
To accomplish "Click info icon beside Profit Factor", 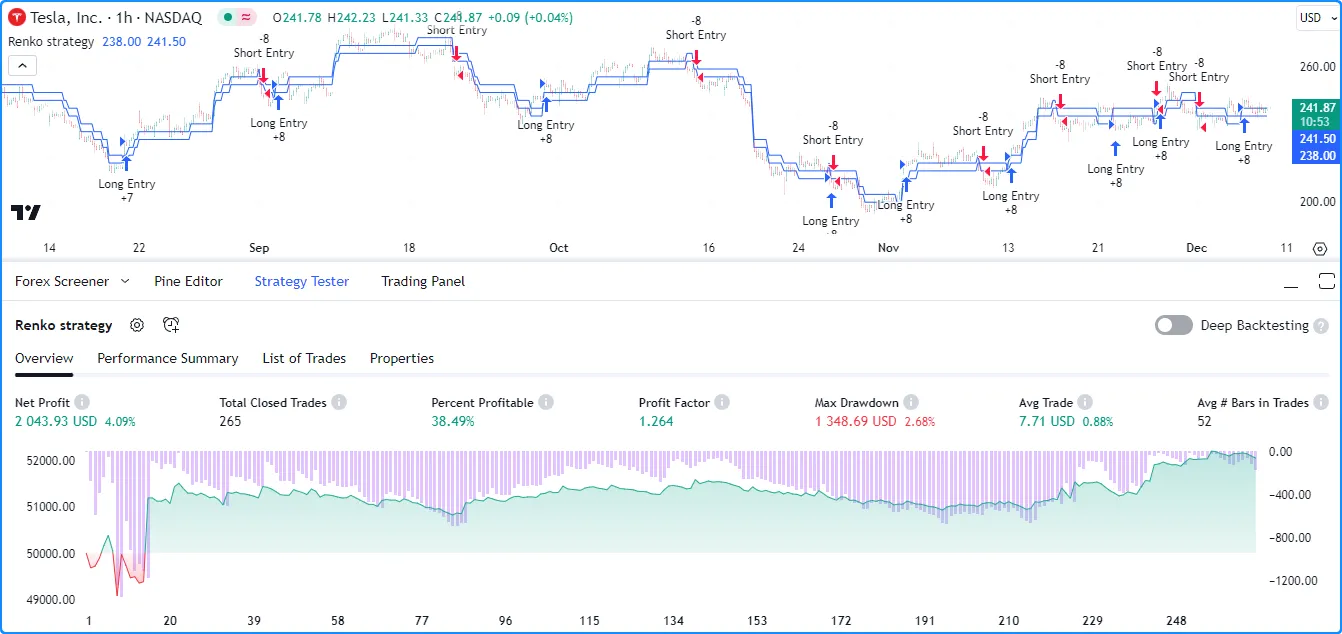I will pyautogui.click(x=722, y=403).
